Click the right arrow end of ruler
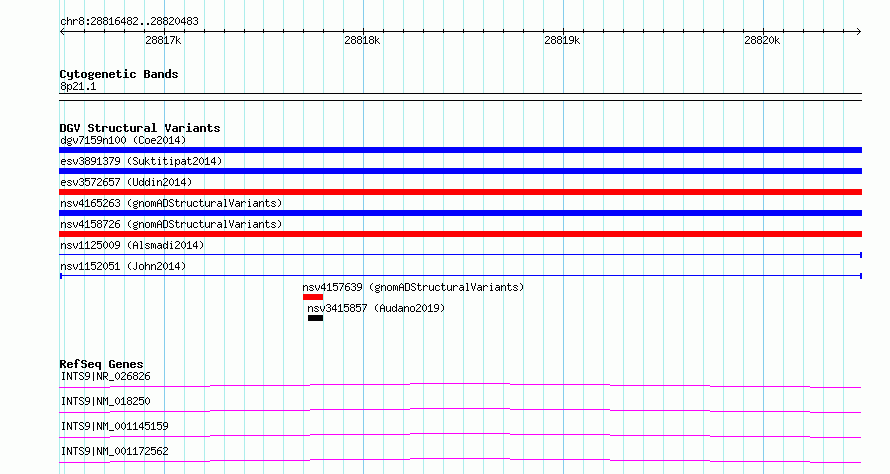 [859, 31]
